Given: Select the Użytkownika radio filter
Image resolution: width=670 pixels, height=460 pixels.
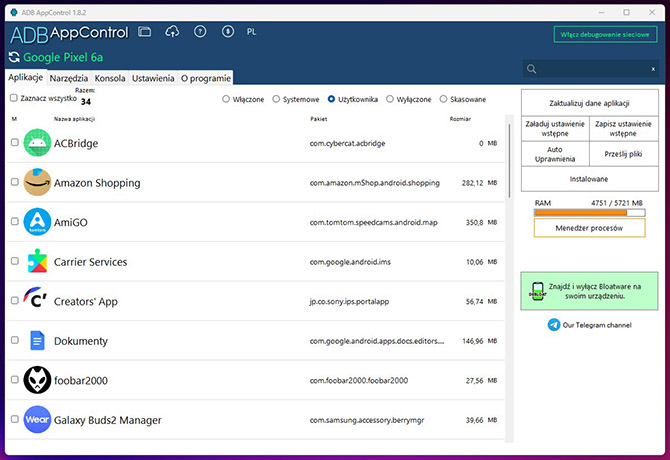Looking at the screenshot, I should pyautogui.click(x=331, y=99).
